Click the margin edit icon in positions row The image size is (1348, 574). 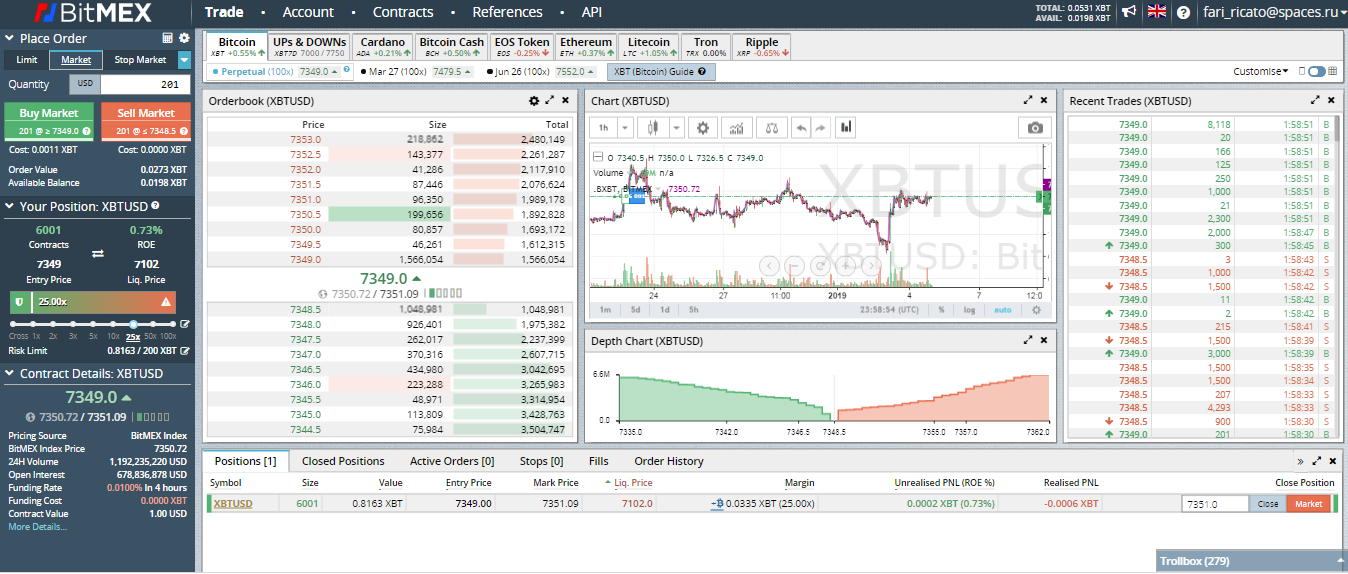(x=717, y=504)
